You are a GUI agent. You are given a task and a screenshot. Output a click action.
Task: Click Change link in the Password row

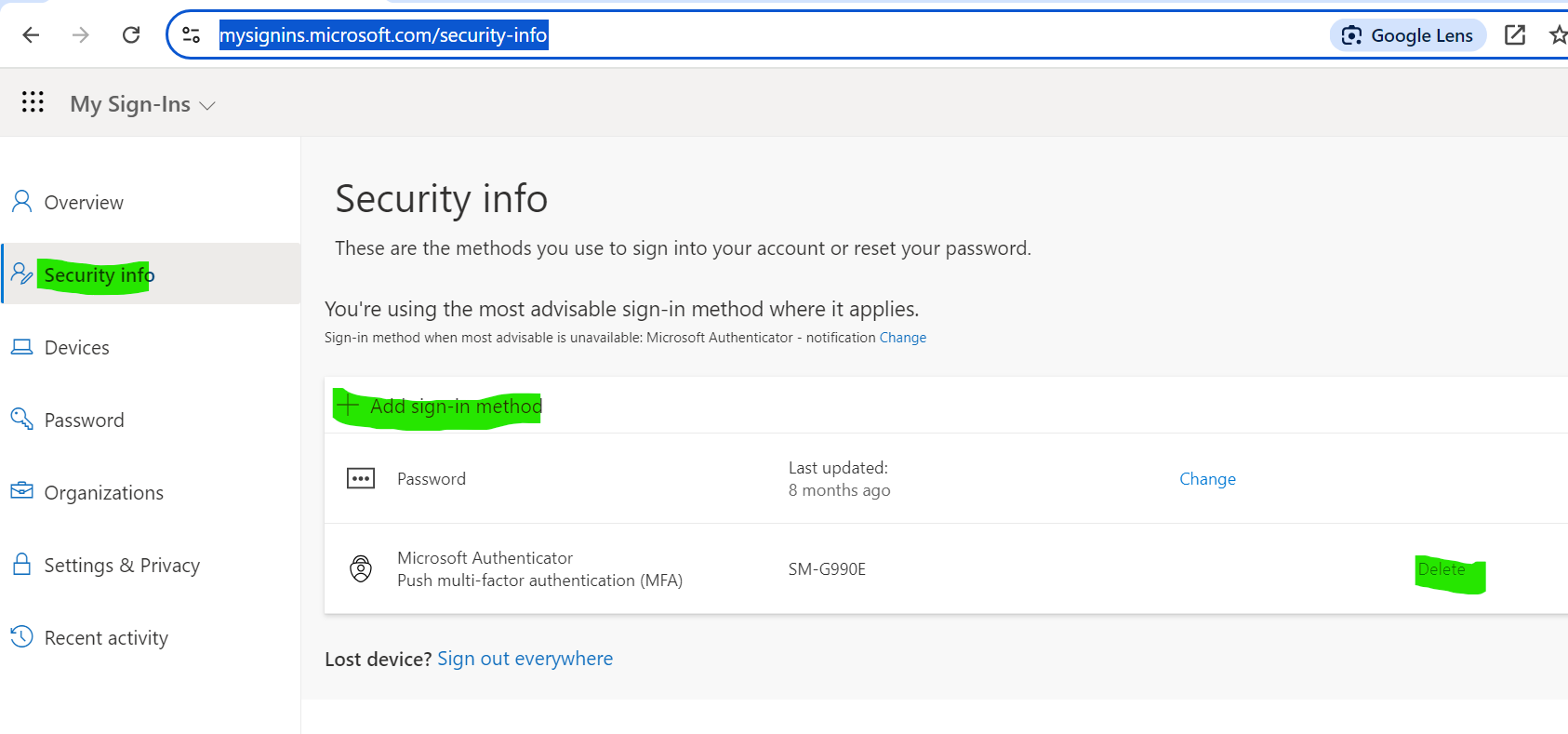click(x=1207, y=479)
